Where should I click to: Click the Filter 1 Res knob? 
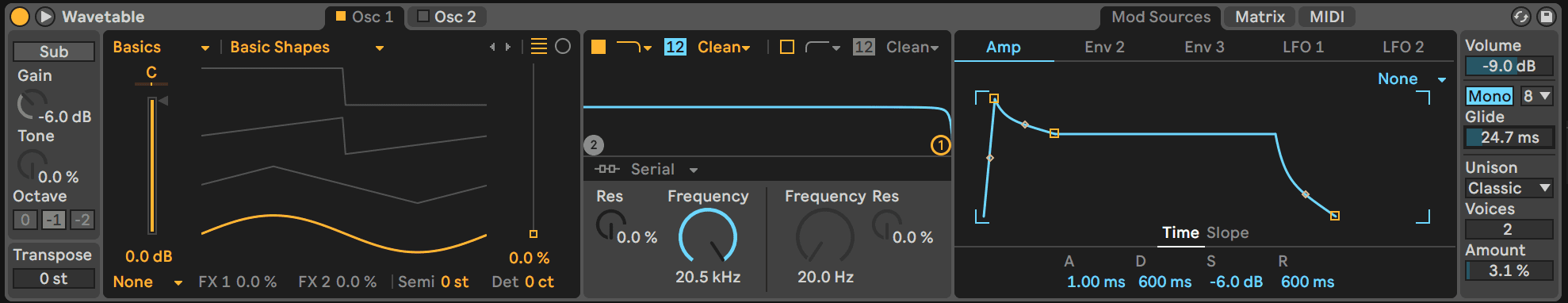click(610, 225)
